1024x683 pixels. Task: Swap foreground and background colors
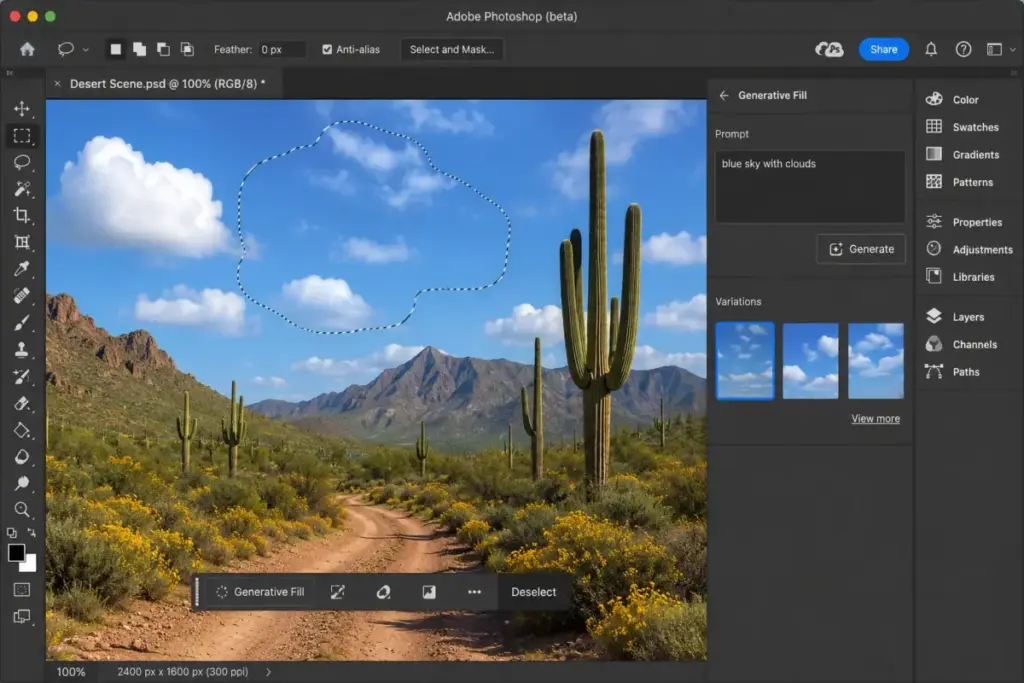(31, 533)
